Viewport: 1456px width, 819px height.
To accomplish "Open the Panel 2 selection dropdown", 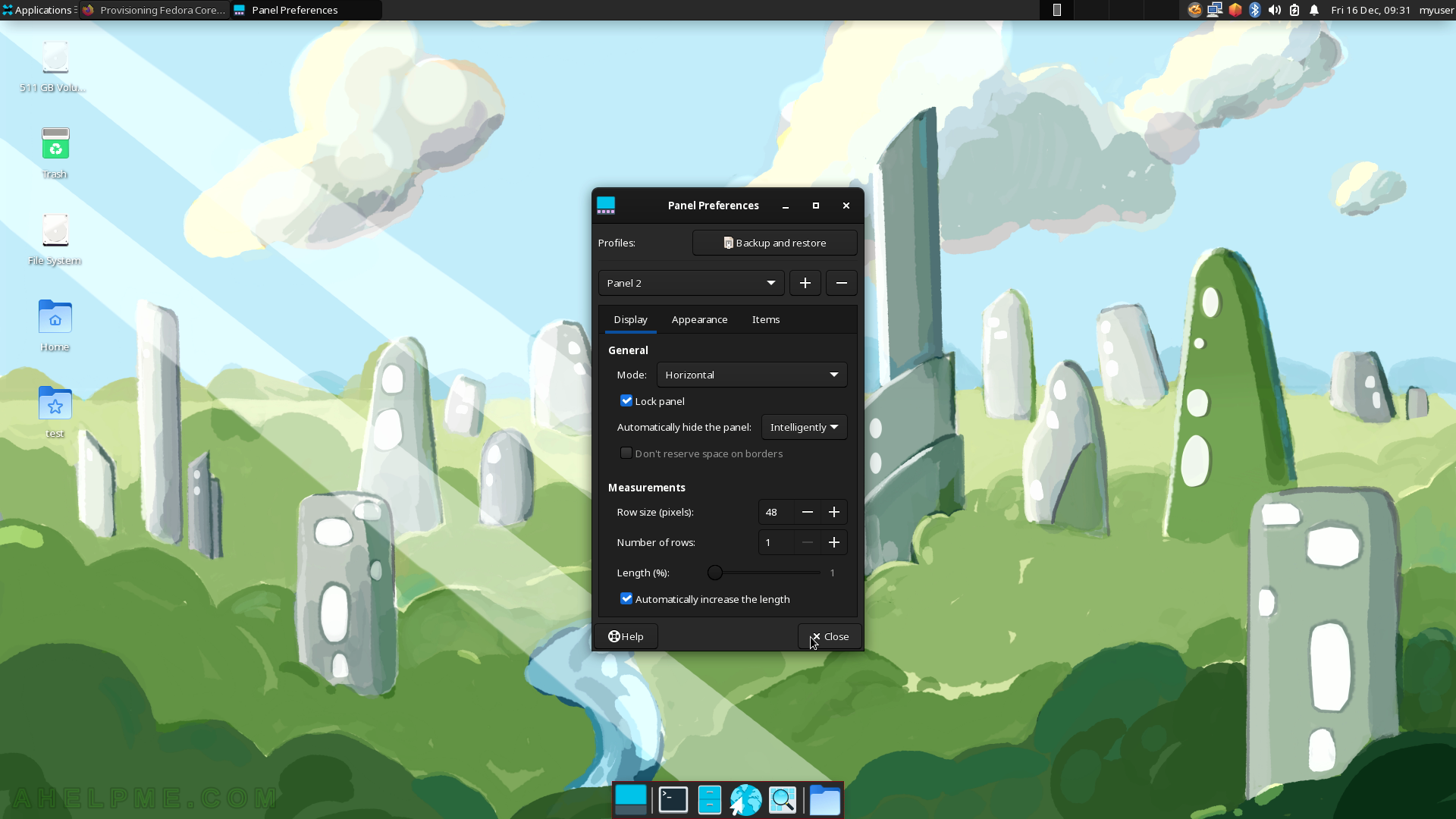I will pos(692,283).
